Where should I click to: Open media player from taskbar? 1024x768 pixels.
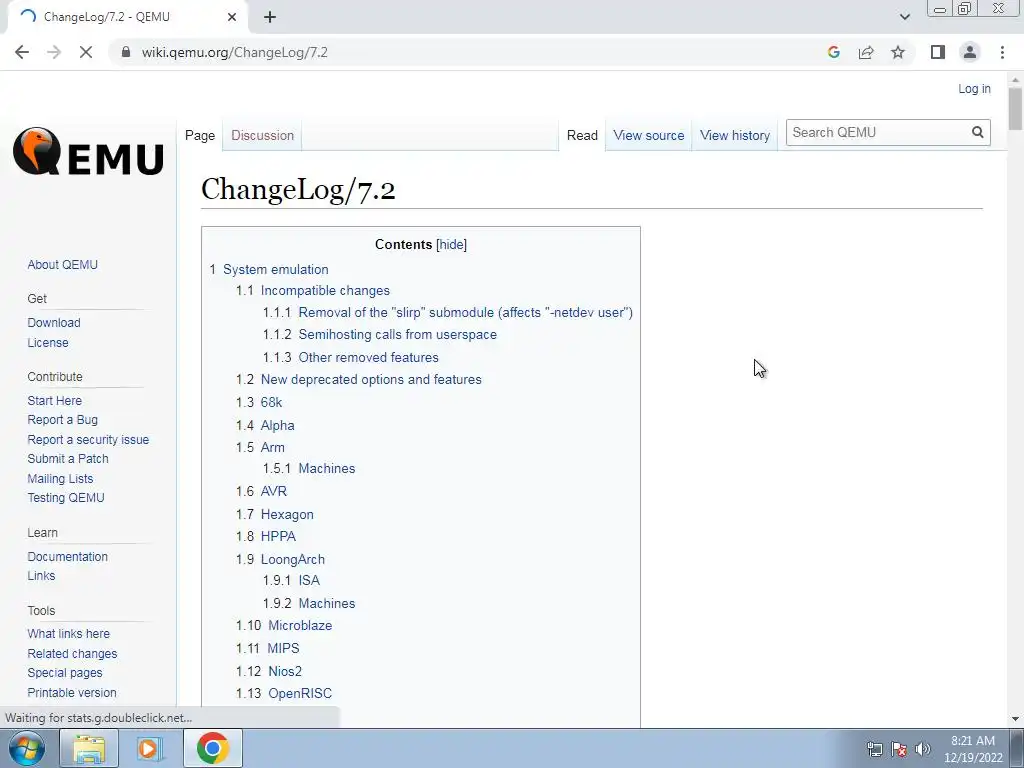click(148, 748)
